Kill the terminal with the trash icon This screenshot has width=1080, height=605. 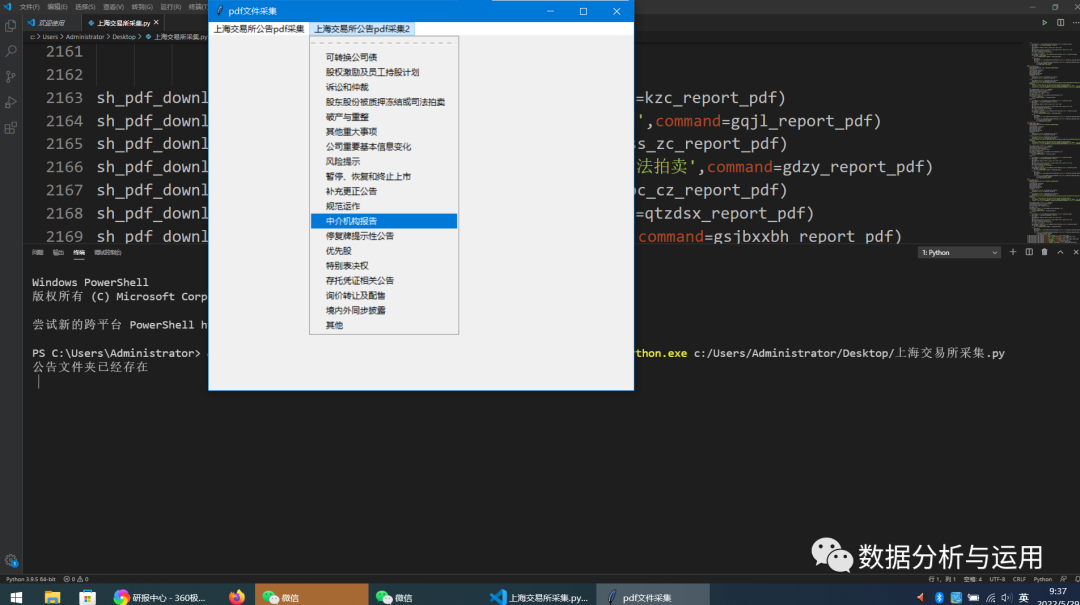(1044, 252)
